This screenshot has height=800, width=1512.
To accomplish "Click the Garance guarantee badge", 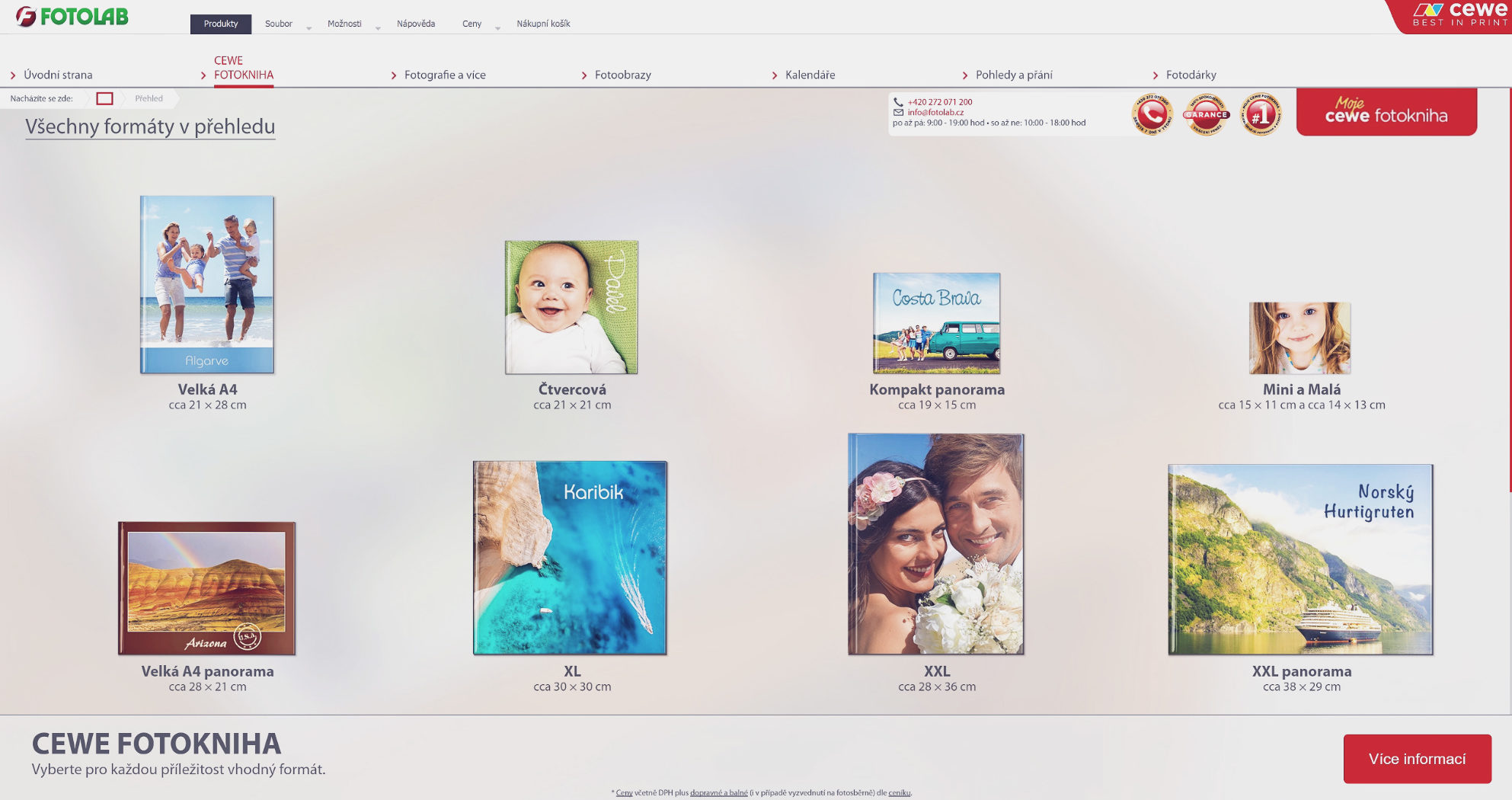I will pos(1206,114).
